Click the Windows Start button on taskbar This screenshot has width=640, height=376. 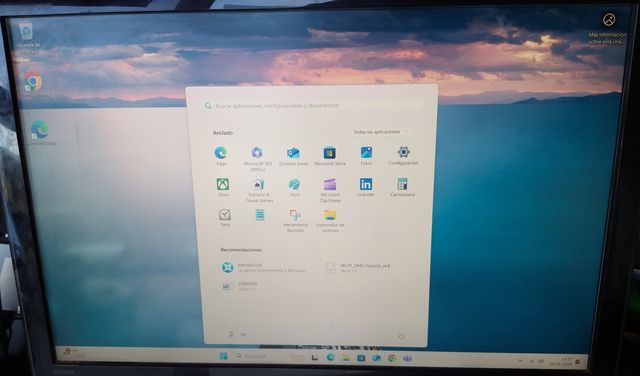pos(223,356)
